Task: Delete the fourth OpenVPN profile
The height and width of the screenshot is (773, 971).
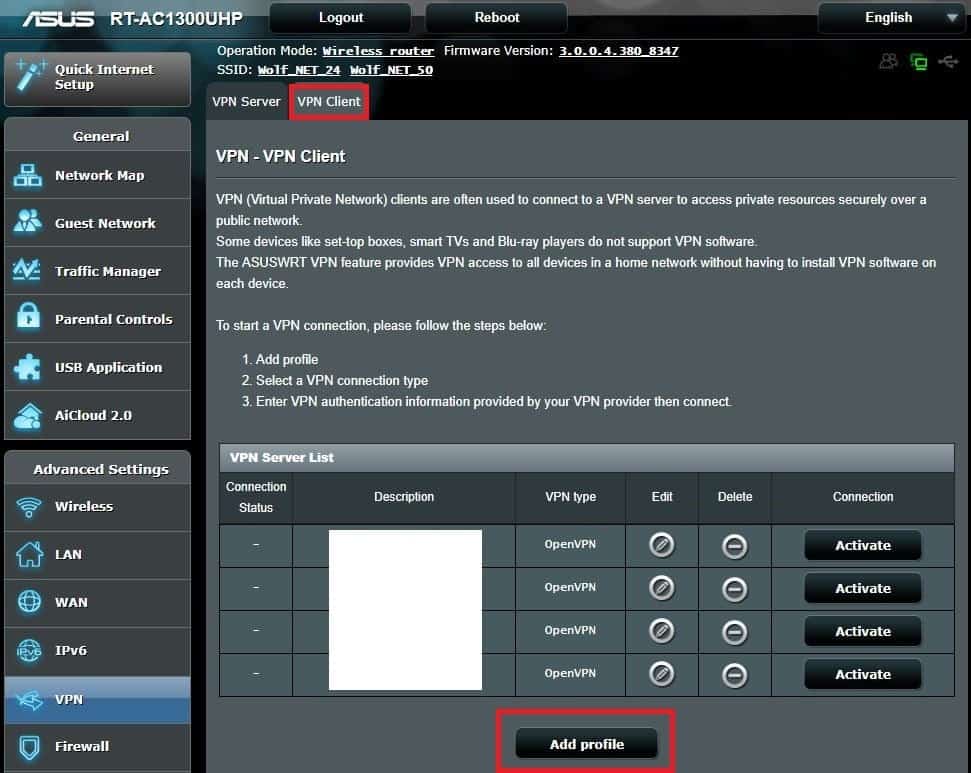Action: point(734,675)
